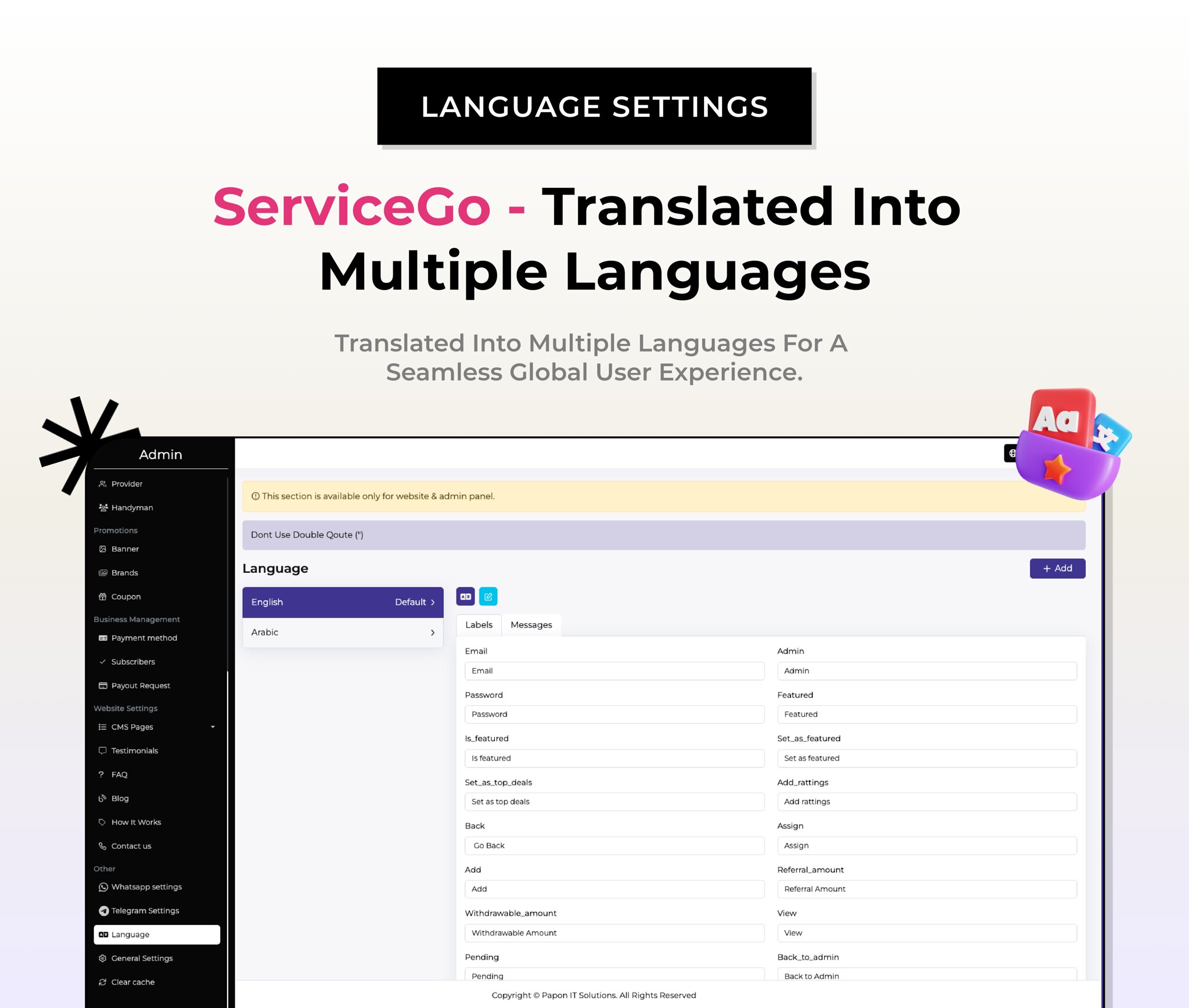Screen dimensions: 1189x1008
Task: Click the Set as top deals input
Action: point(615,802)
